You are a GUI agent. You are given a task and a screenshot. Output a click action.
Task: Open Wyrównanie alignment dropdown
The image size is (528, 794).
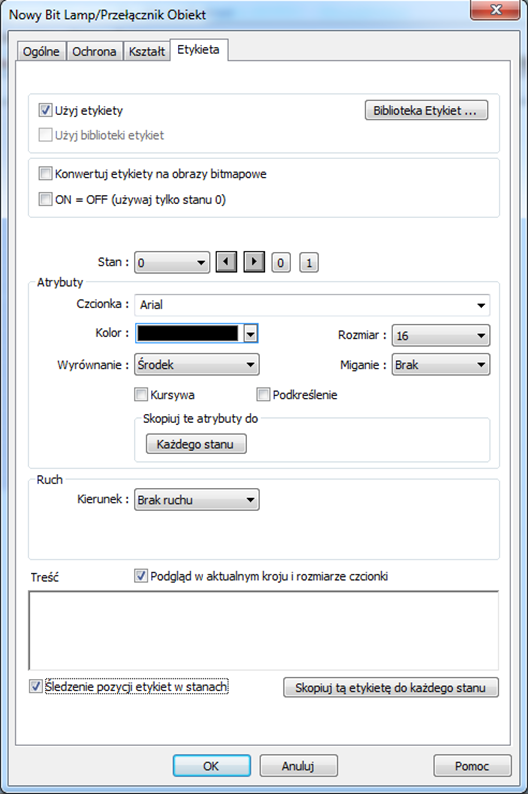(x=197, y=365)
